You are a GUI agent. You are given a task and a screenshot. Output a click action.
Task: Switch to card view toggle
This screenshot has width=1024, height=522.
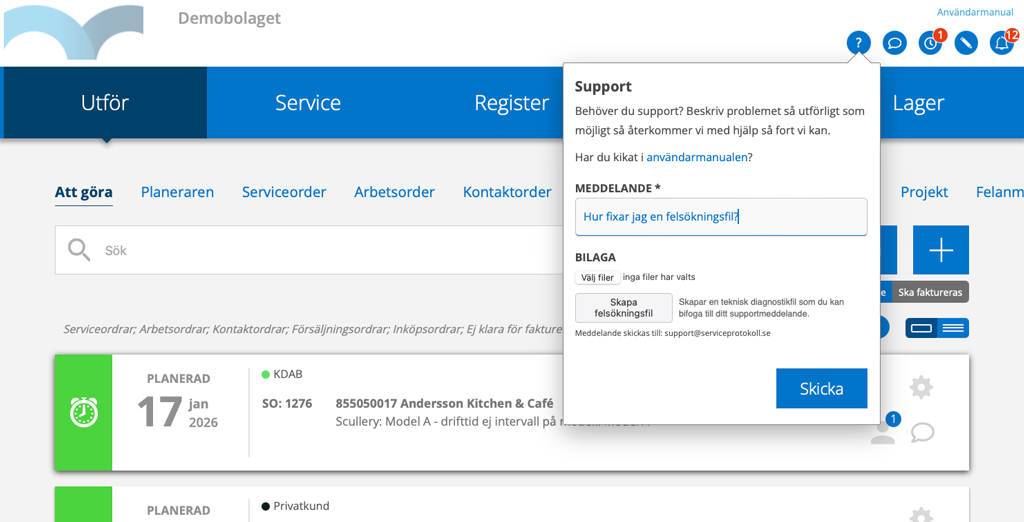point(921,328)
